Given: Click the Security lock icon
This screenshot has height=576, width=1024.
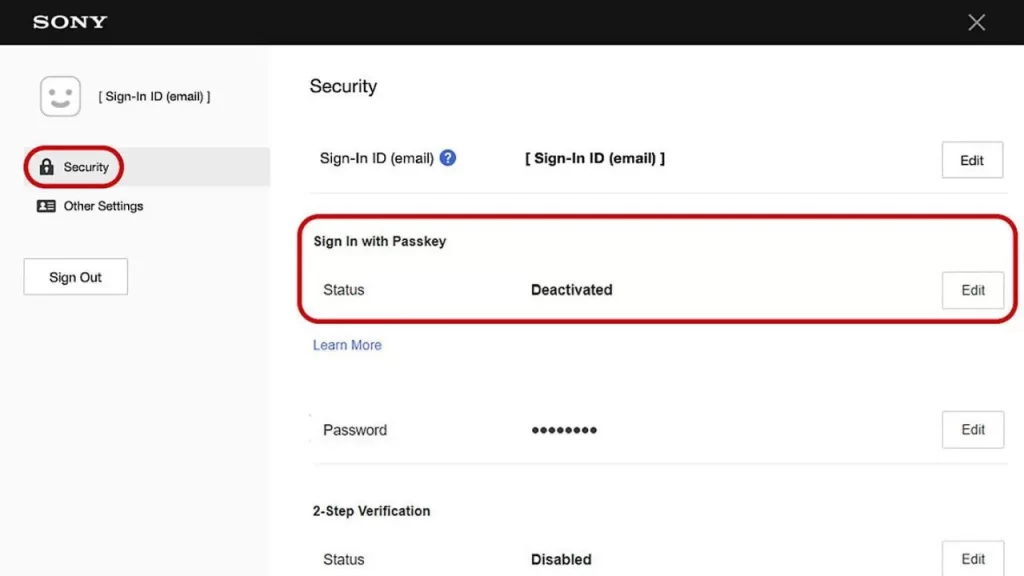Looking at the screenshot, I should pyautogui.click(x=46, y=167).
